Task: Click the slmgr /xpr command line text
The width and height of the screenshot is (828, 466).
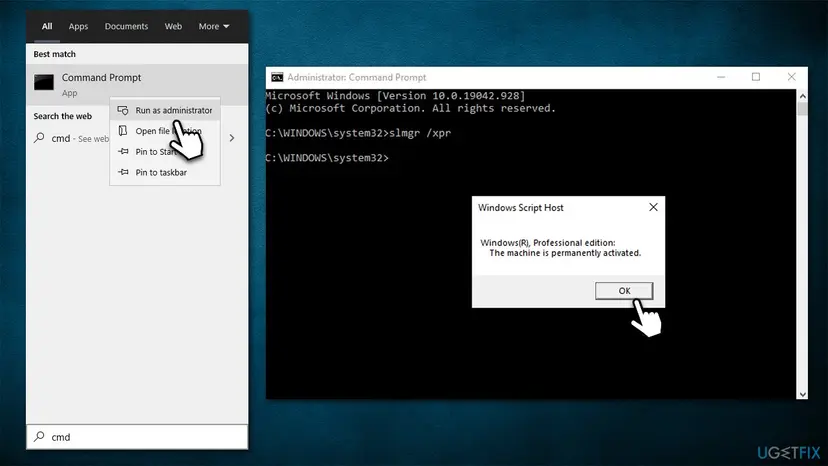Action: 420,133
